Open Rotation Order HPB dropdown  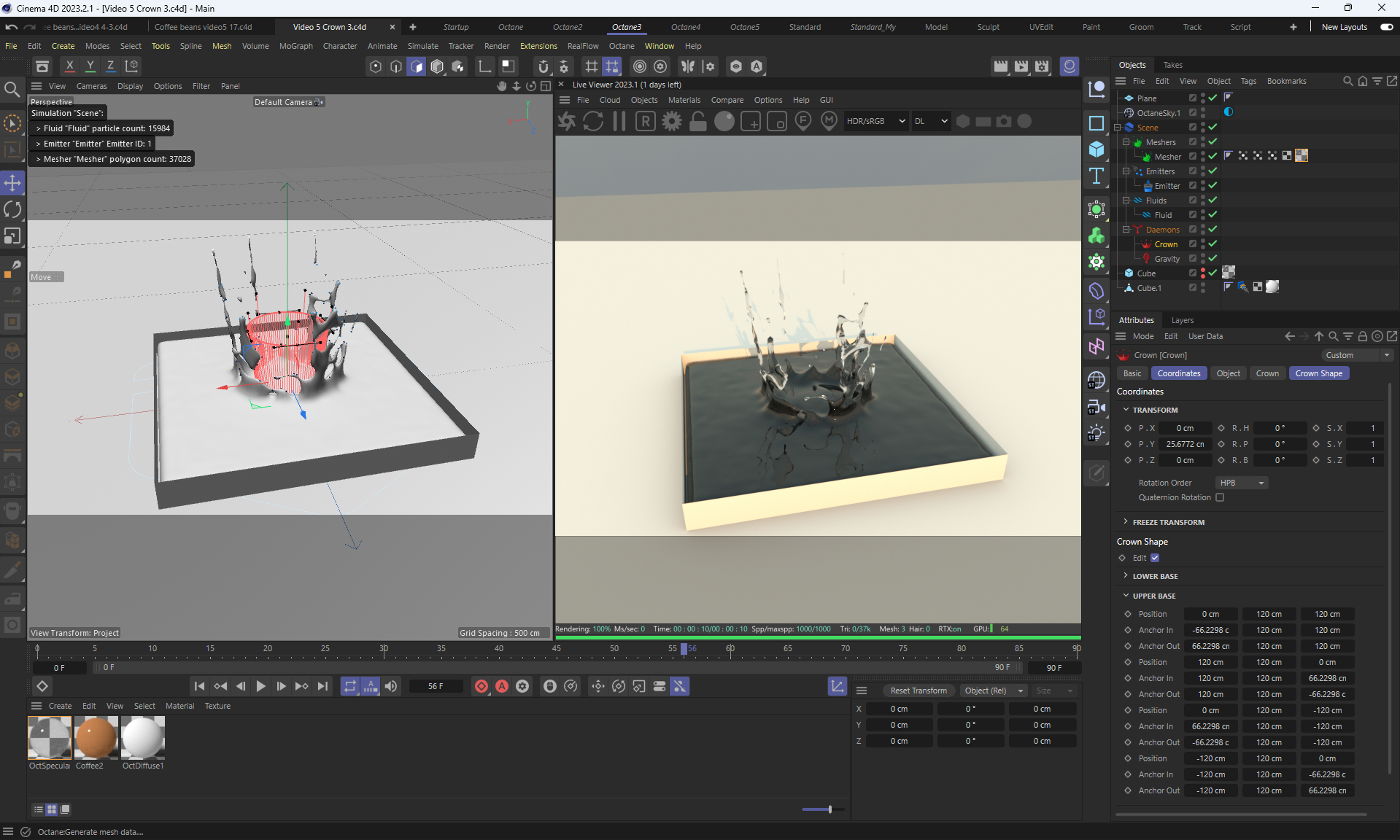pyautogui.click(x=1242, y=483)
